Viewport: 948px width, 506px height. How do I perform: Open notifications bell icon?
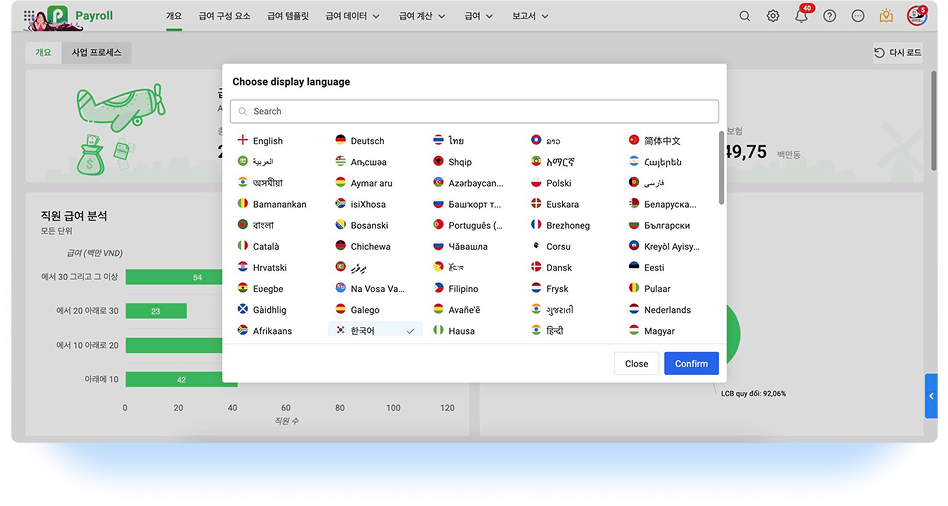pyautogui.click(x=801, y=16)
